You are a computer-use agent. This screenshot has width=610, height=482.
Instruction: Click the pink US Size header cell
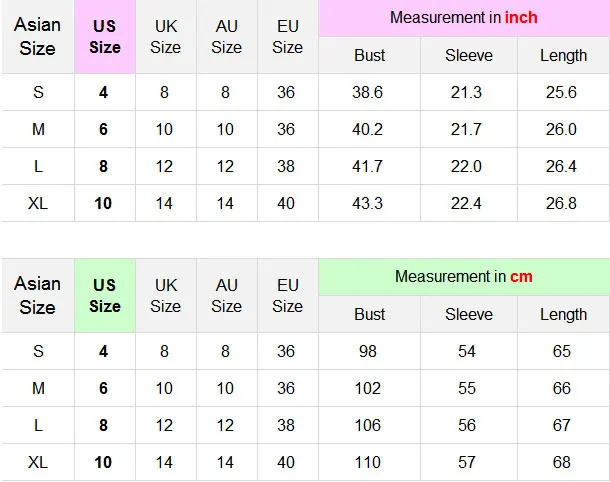tap(105, 37)
